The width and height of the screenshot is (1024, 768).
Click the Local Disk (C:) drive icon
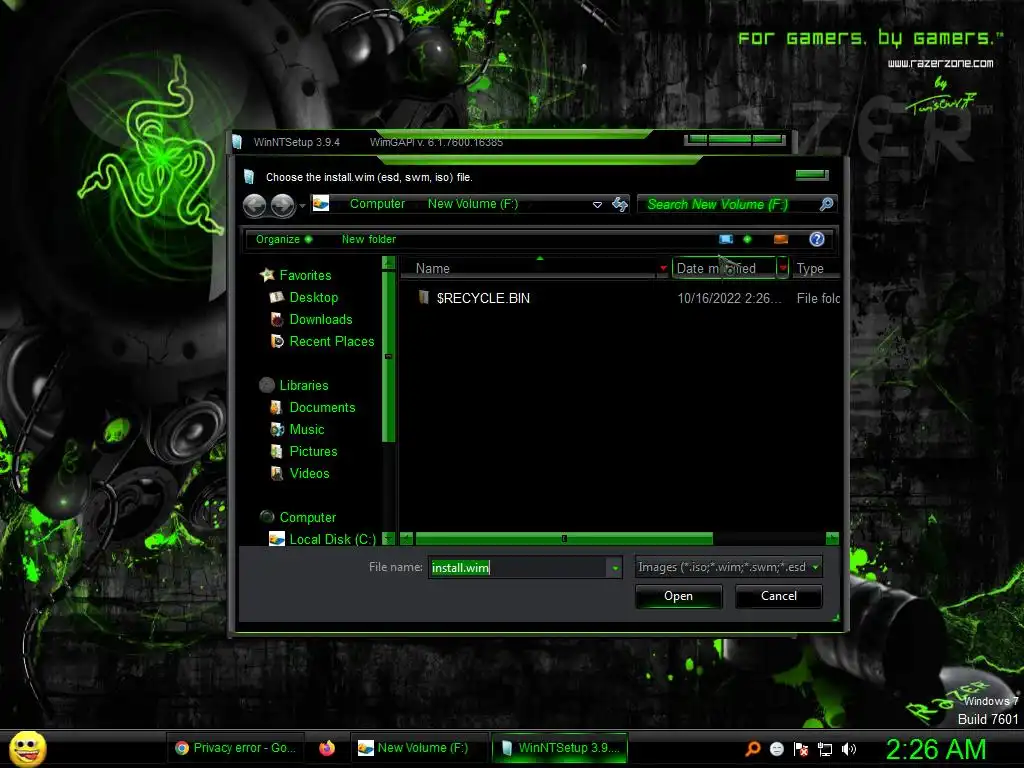tap(277, 539)
